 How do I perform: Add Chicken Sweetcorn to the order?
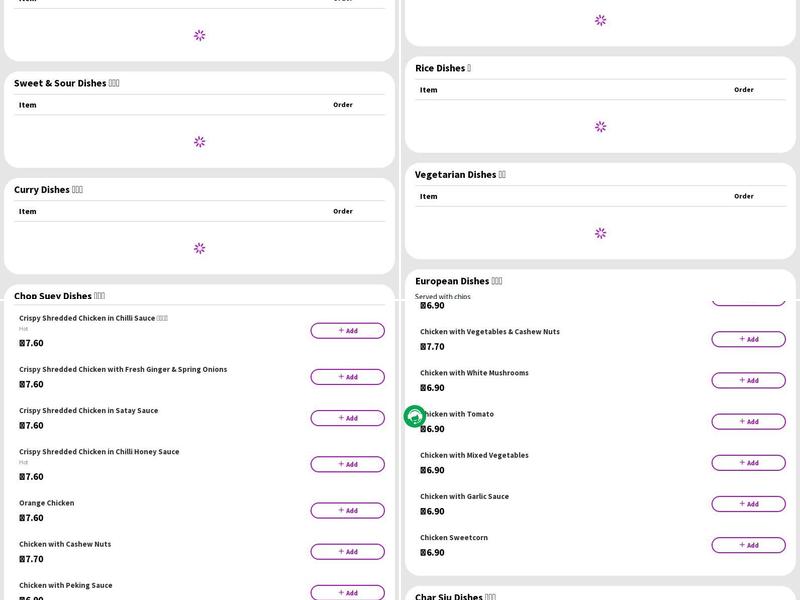coord(748,545)
